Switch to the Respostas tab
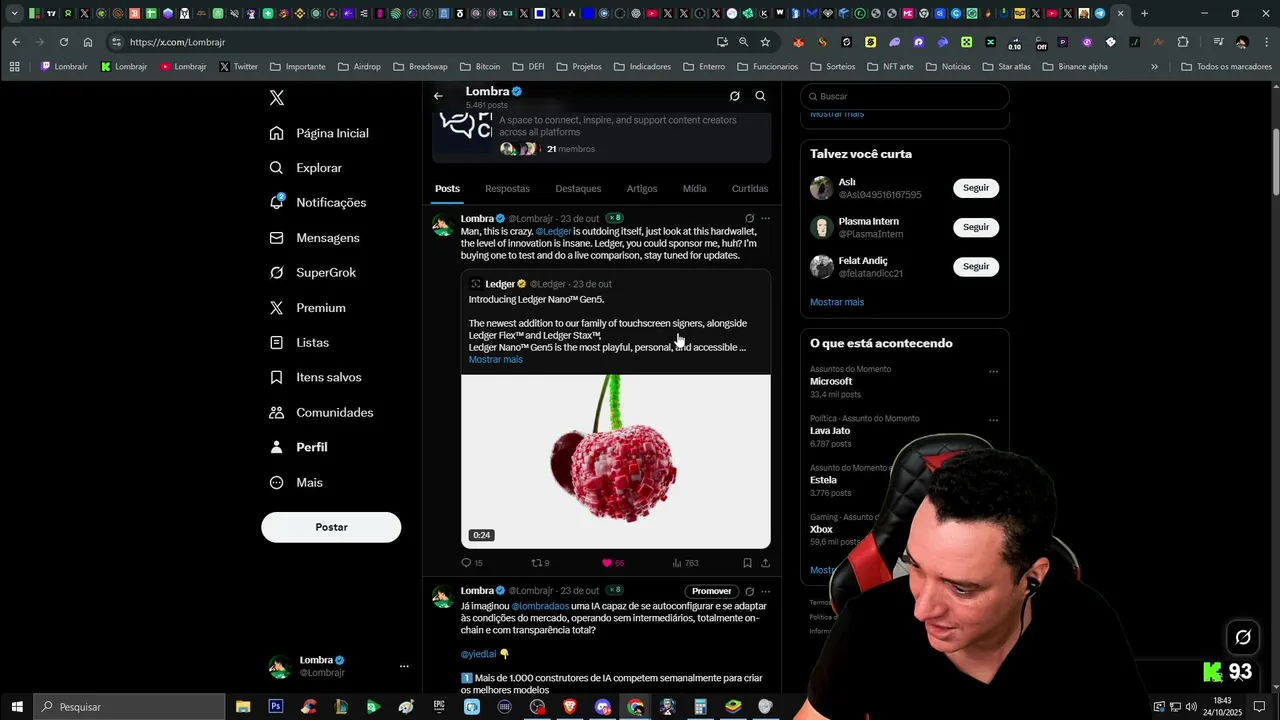This screenshot has width=1280, height=720. tap(507, 188)
